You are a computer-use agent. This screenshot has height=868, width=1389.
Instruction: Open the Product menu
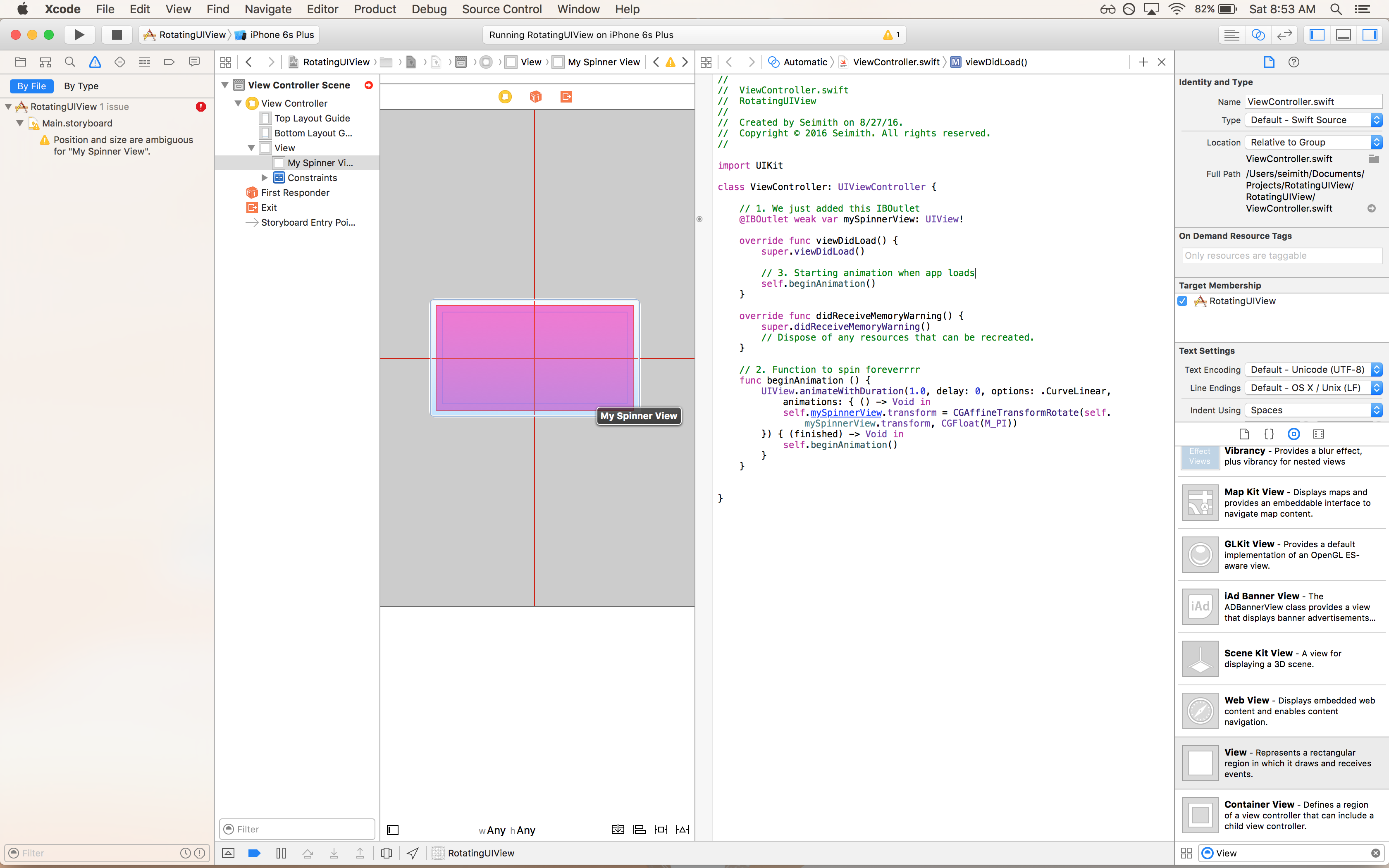374,9
